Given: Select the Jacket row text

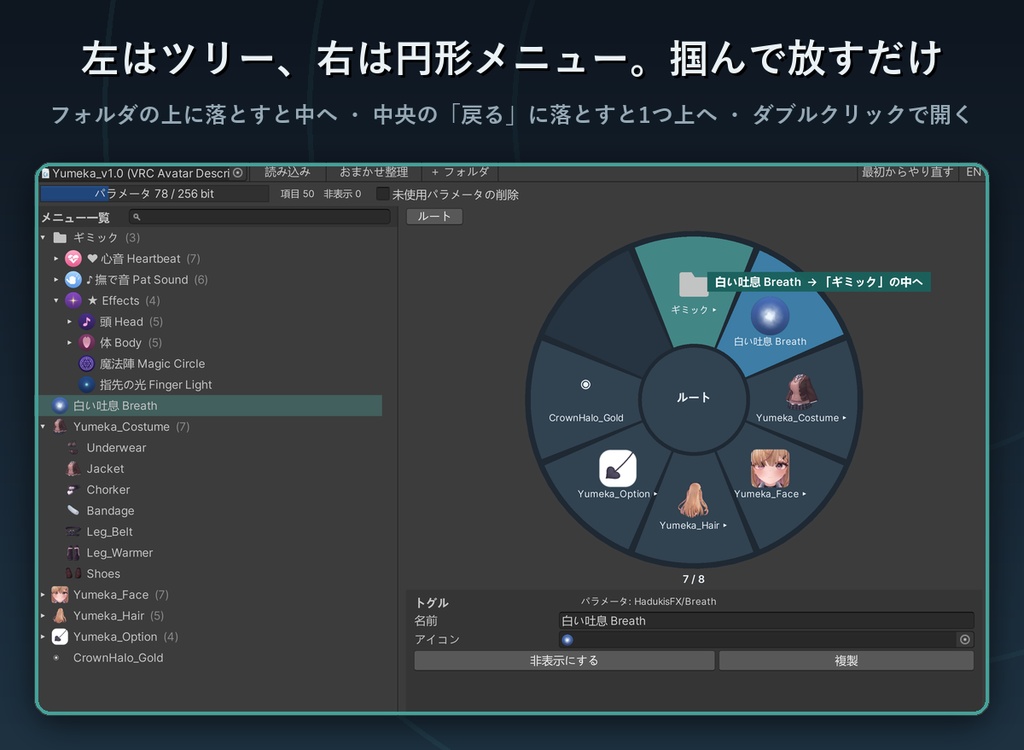Looking at the screenshot, I should click(x=105, y=468).
